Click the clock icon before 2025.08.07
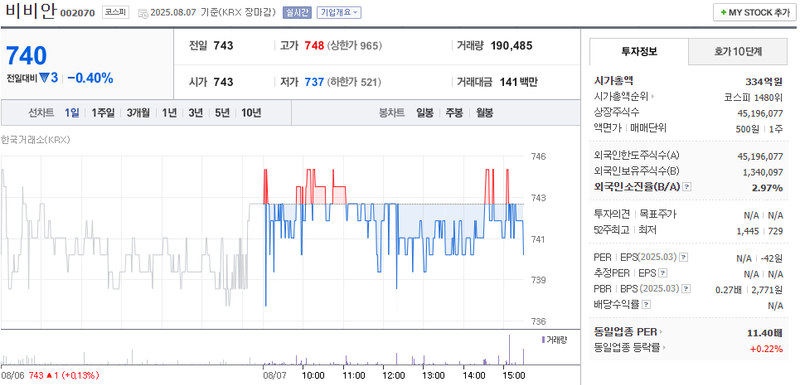This screenshot has height=385, width=800. coord(143,13)
